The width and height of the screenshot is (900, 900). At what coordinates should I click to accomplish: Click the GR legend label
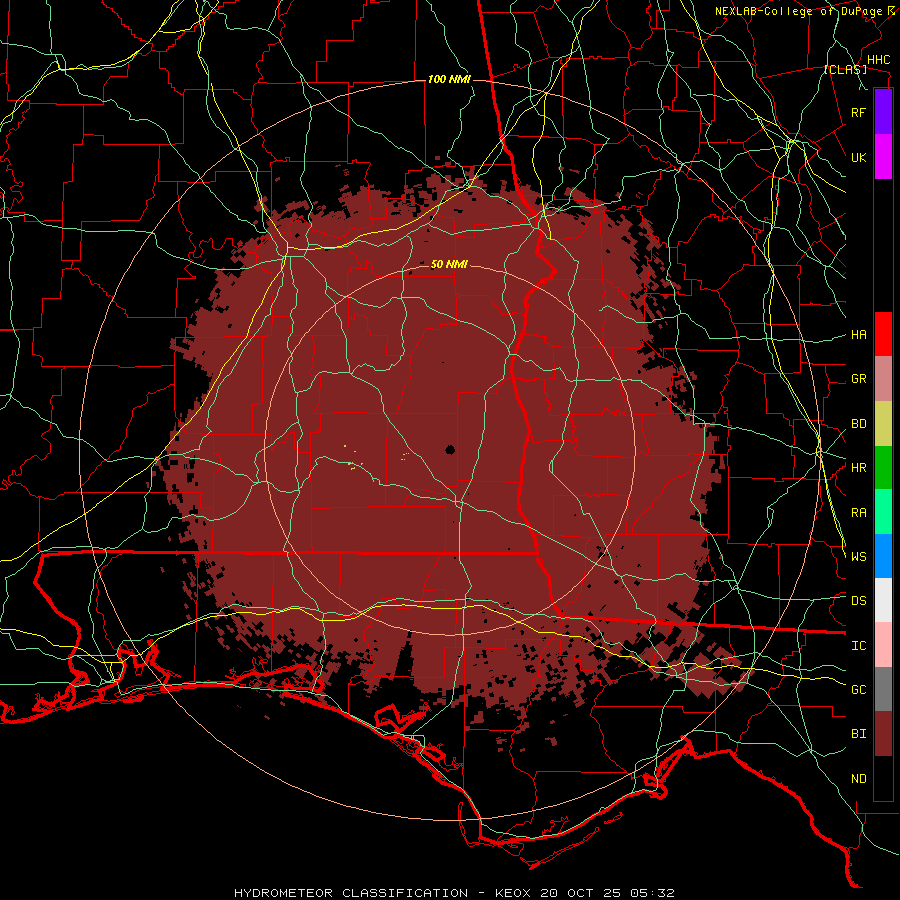pyautogui.click(x=858, y=379)
